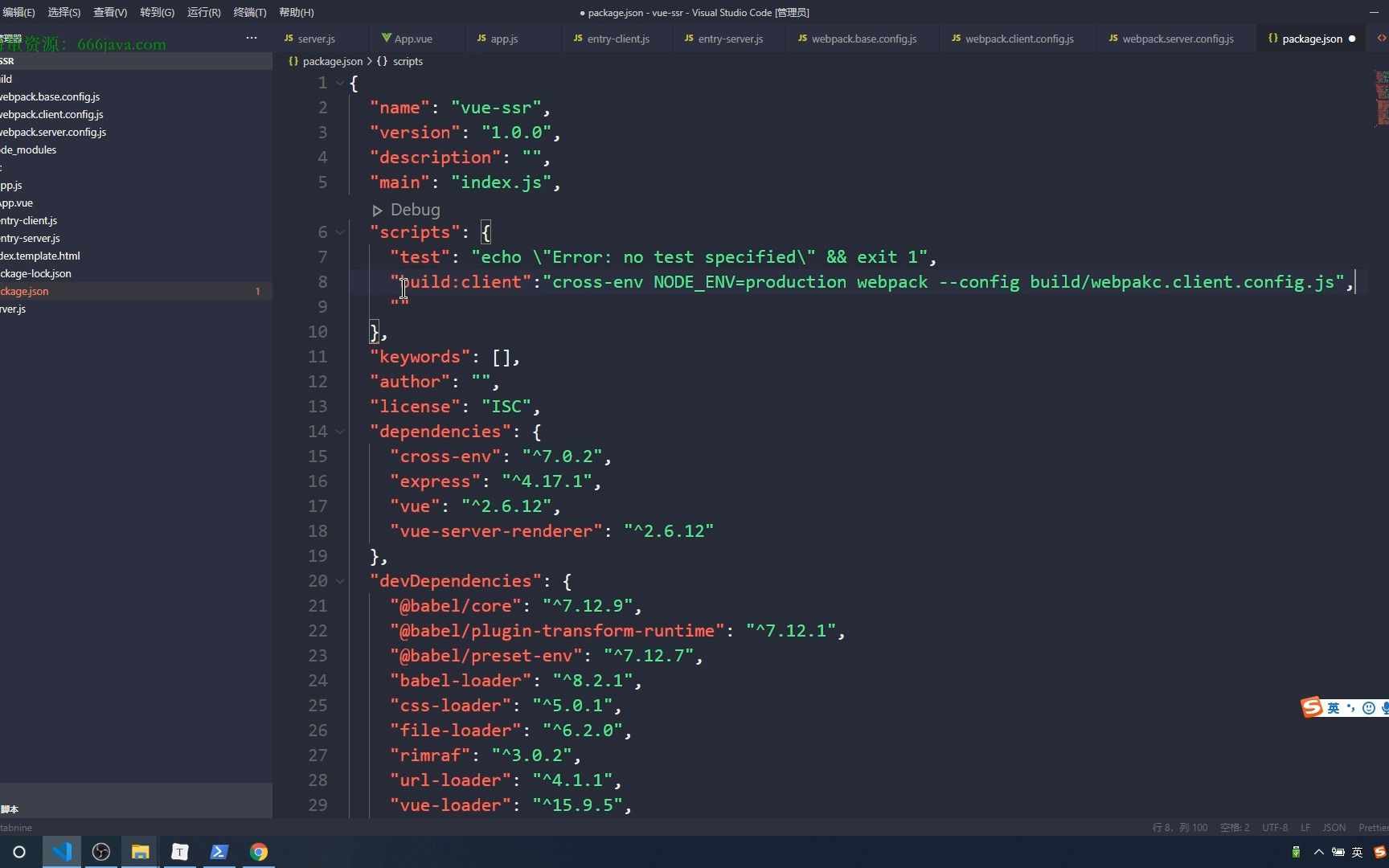
Task: Open Google Chrome from taskbar
Action: pyautogui.click(x=258, y=852)
